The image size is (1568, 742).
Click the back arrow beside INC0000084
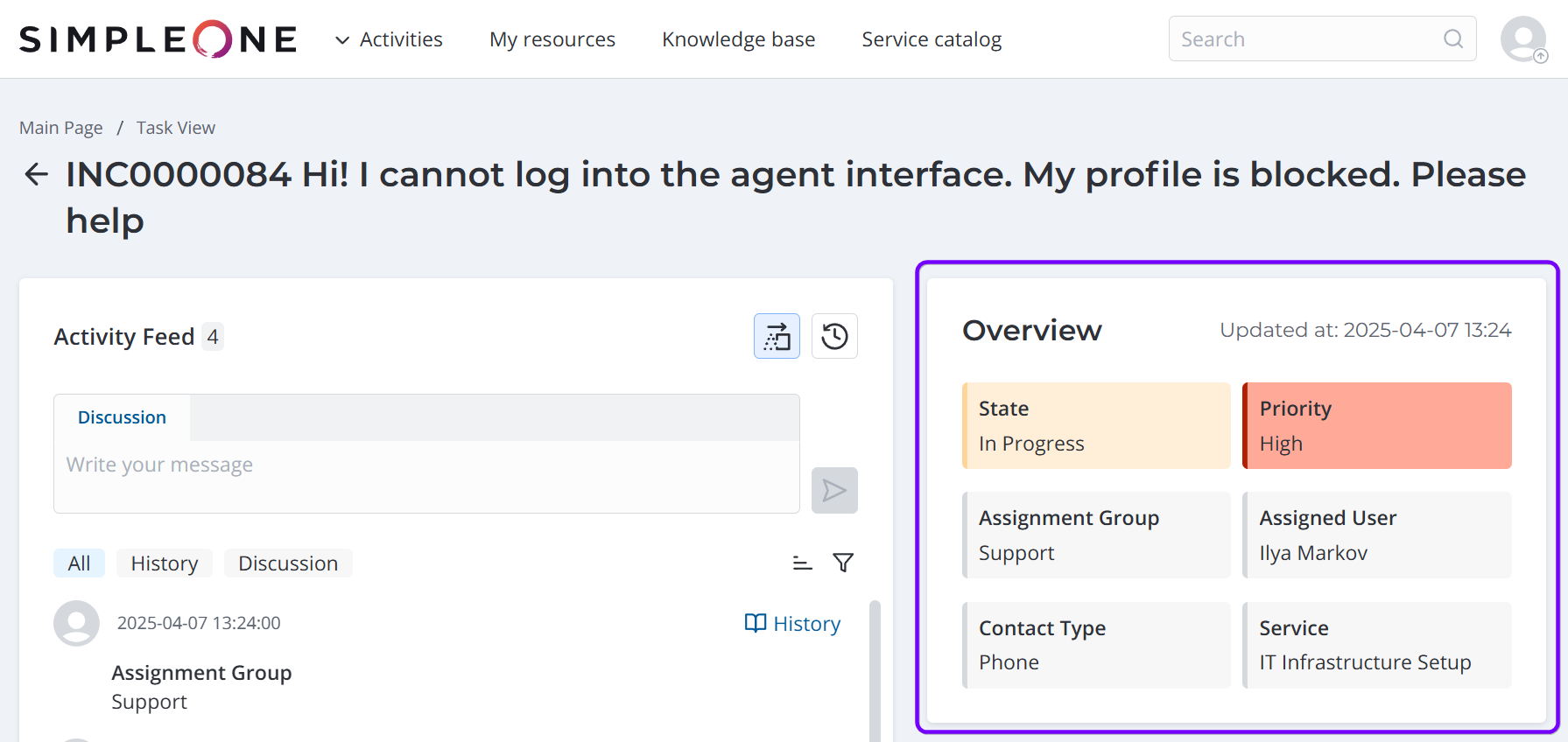36,174
